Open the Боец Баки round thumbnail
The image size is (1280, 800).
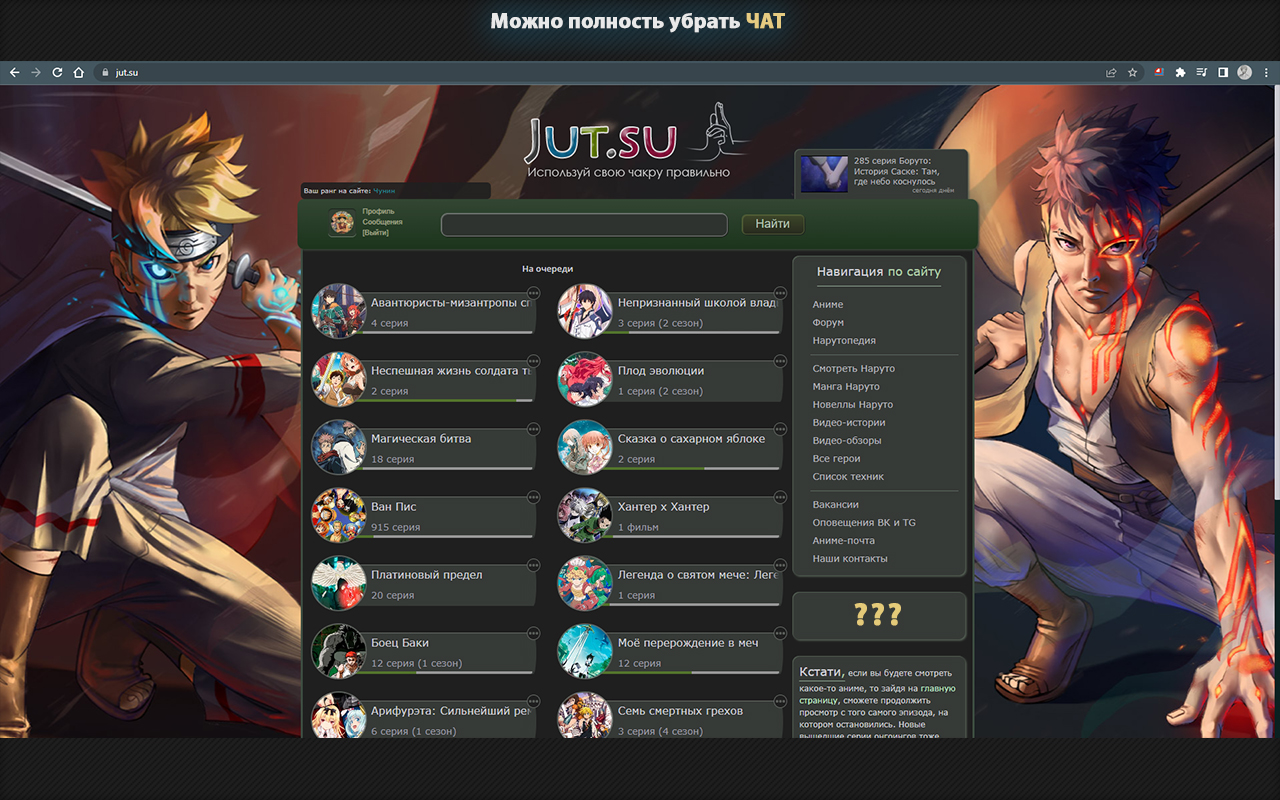coord(339,651)
